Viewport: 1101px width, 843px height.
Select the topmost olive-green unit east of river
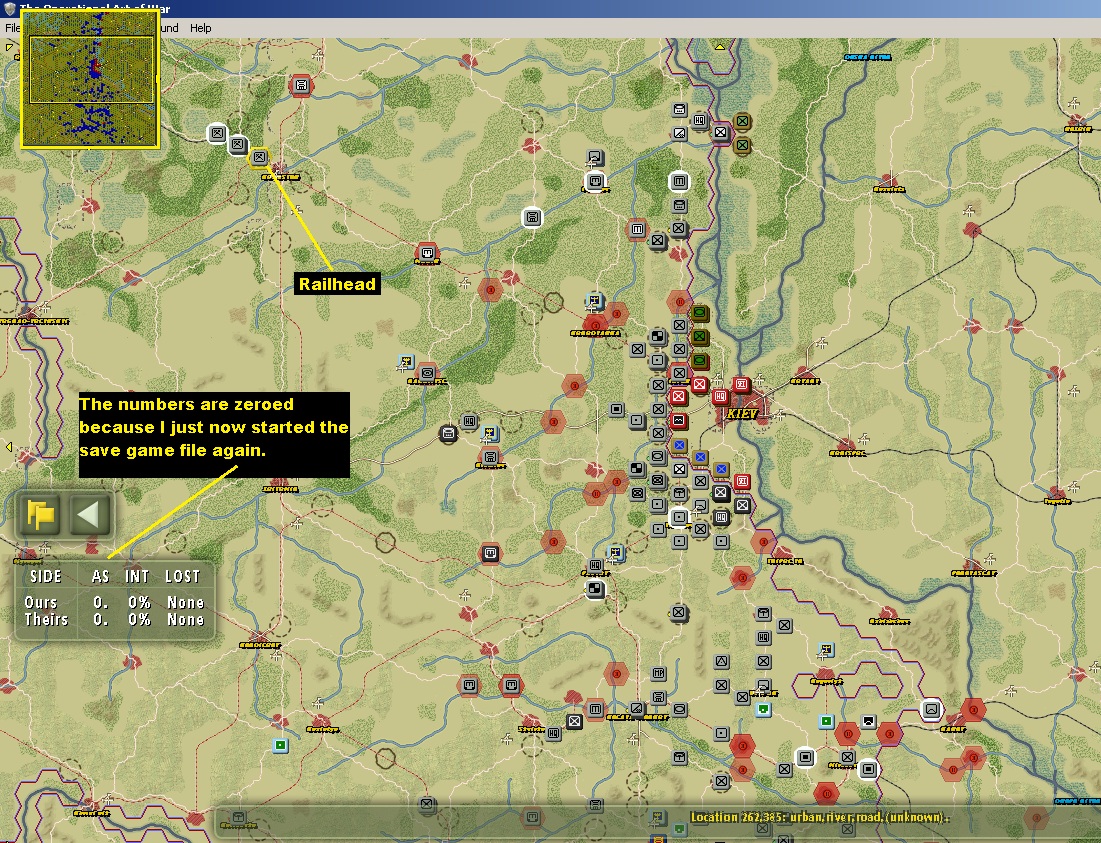point(742,121)
